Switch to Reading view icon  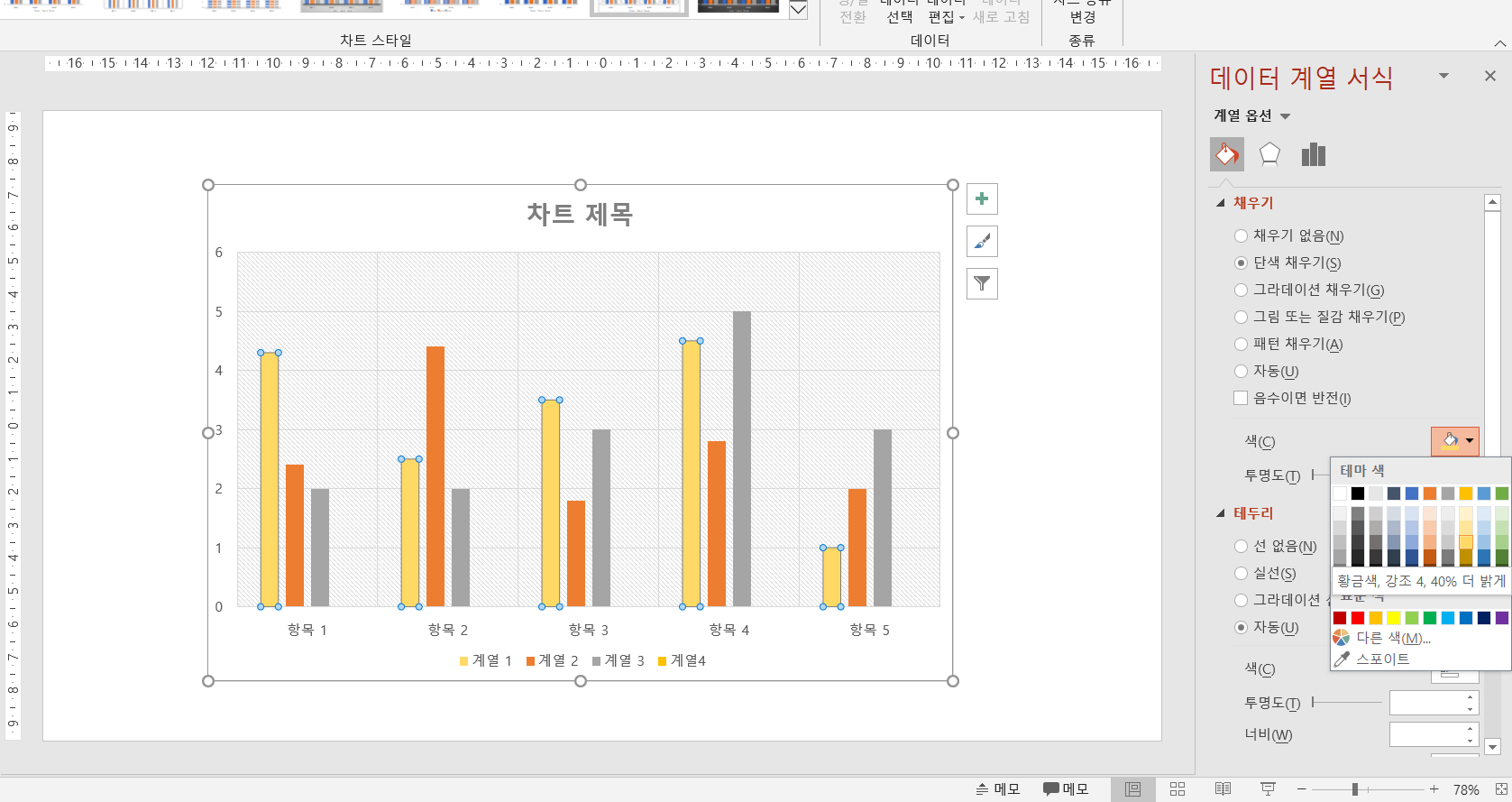click(1223, 789)
